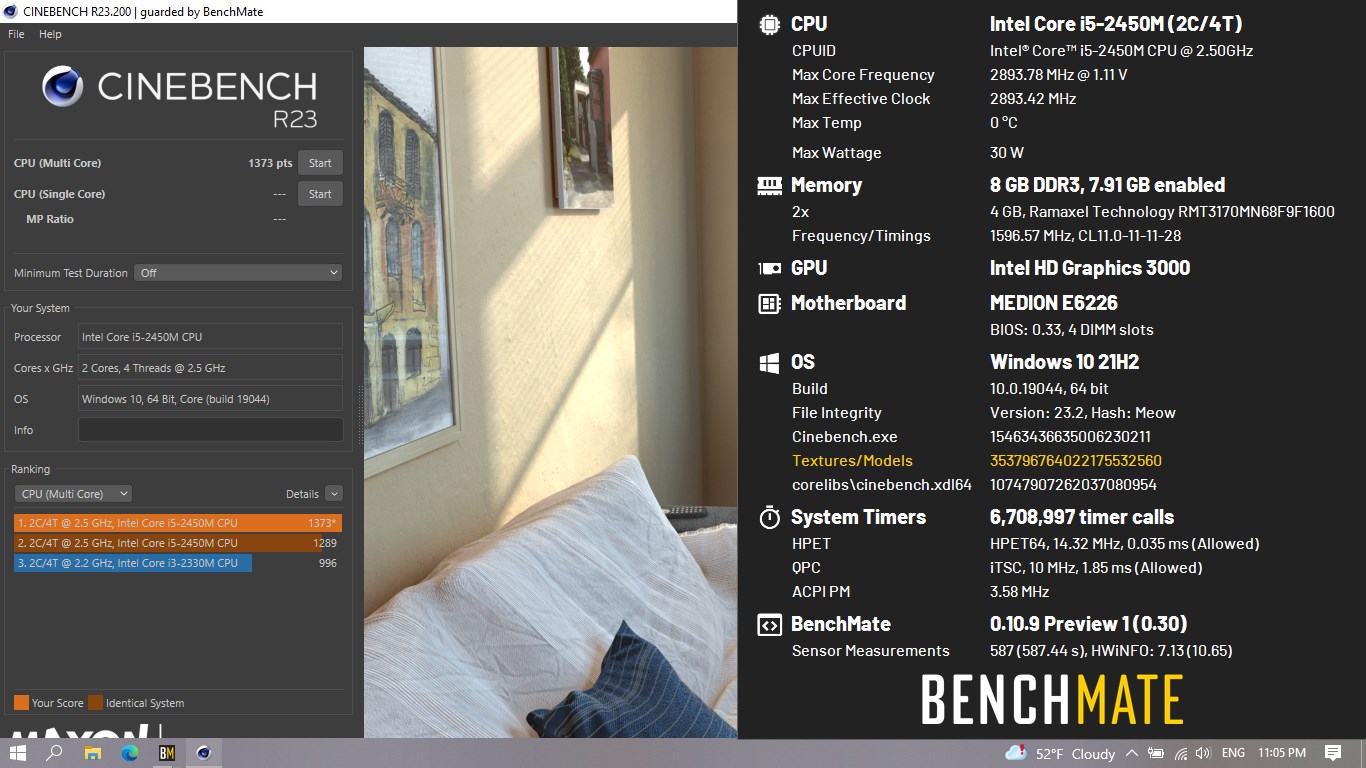This screenshot has width=1366, height=768.
Task: Open Windows taskbar search
Action: pyautogui.click(x=55, y=753)
